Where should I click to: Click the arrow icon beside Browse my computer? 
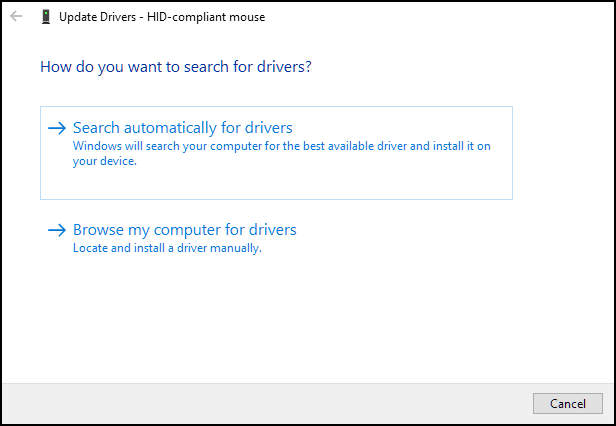57,230
